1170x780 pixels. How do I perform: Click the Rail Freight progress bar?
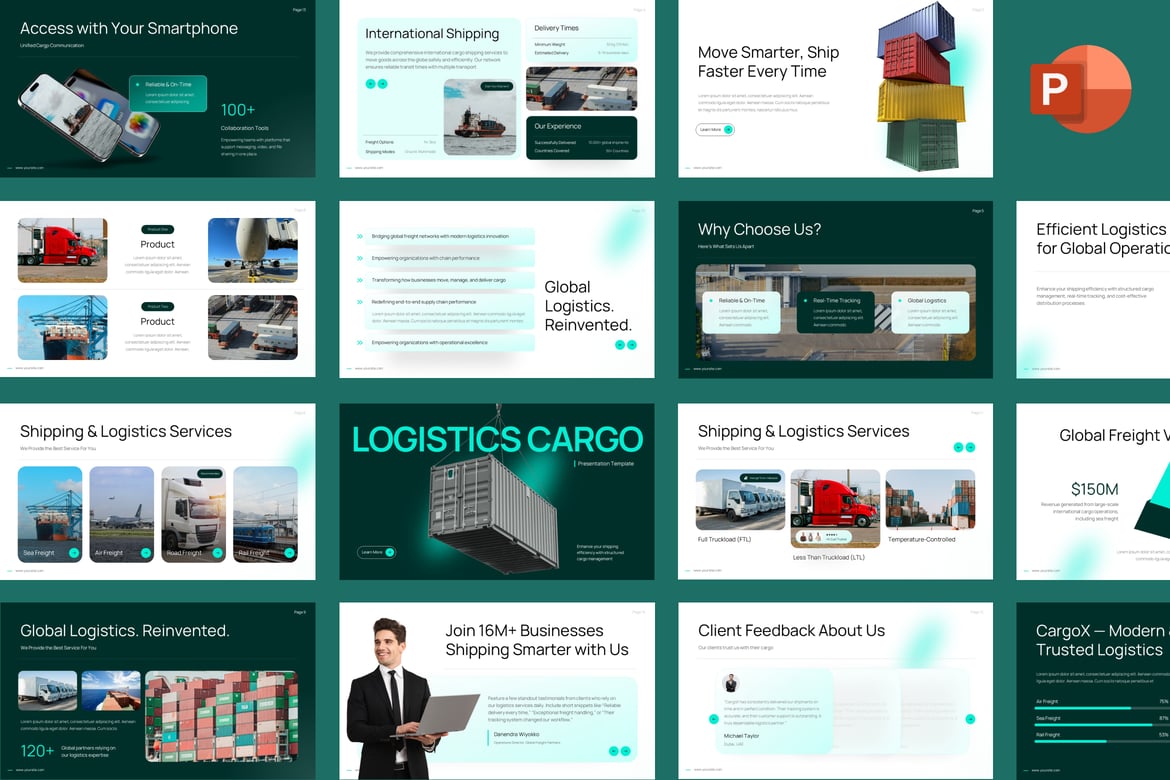pos(1101,741)
